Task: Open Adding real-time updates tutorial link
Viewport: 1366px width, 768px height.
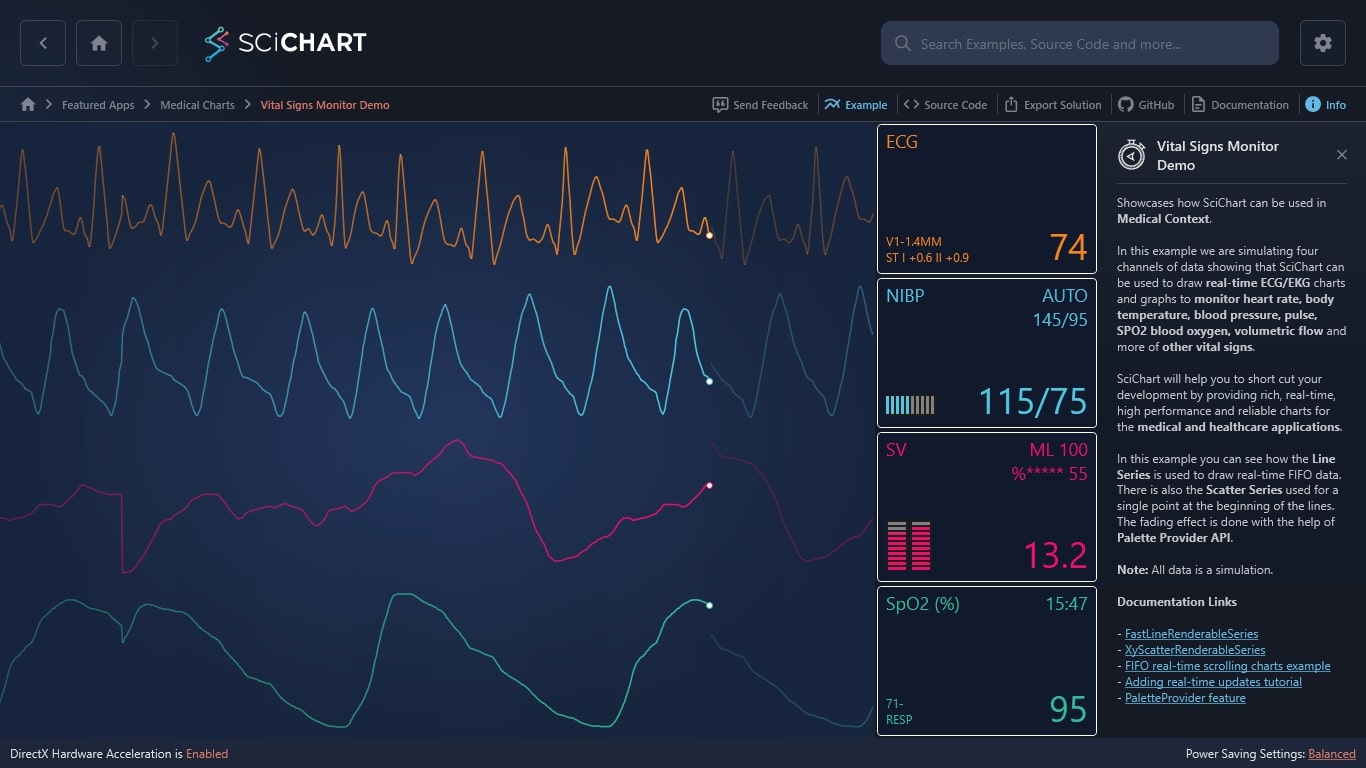Action: tap(1213, 682)
